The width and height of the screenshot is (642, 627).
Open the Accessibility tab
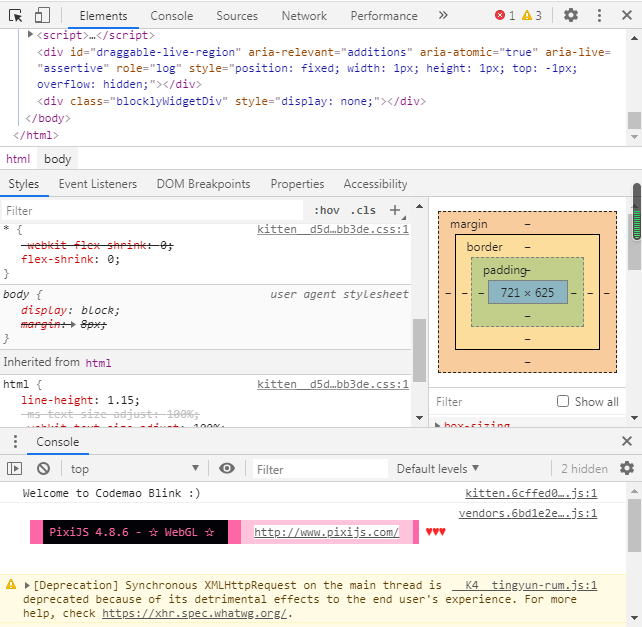point(375,184)
